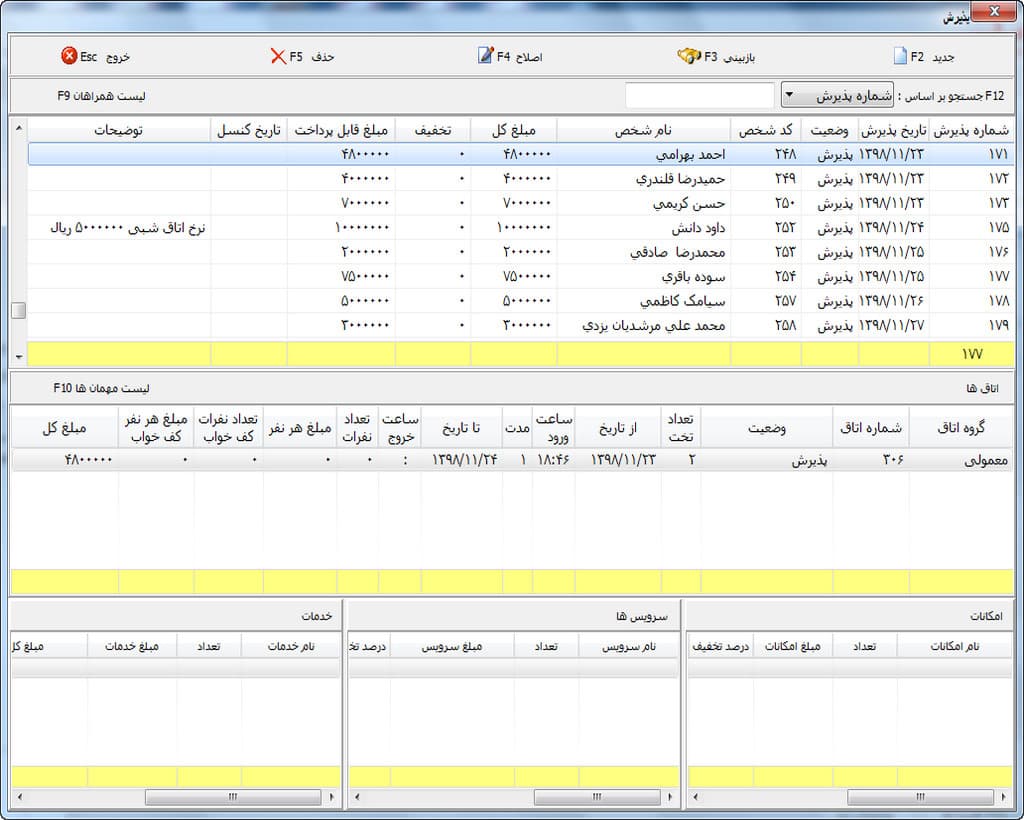The image size is (1024, 820).
Task: Click the نام خدمات column header
Action: coord(291,646)
